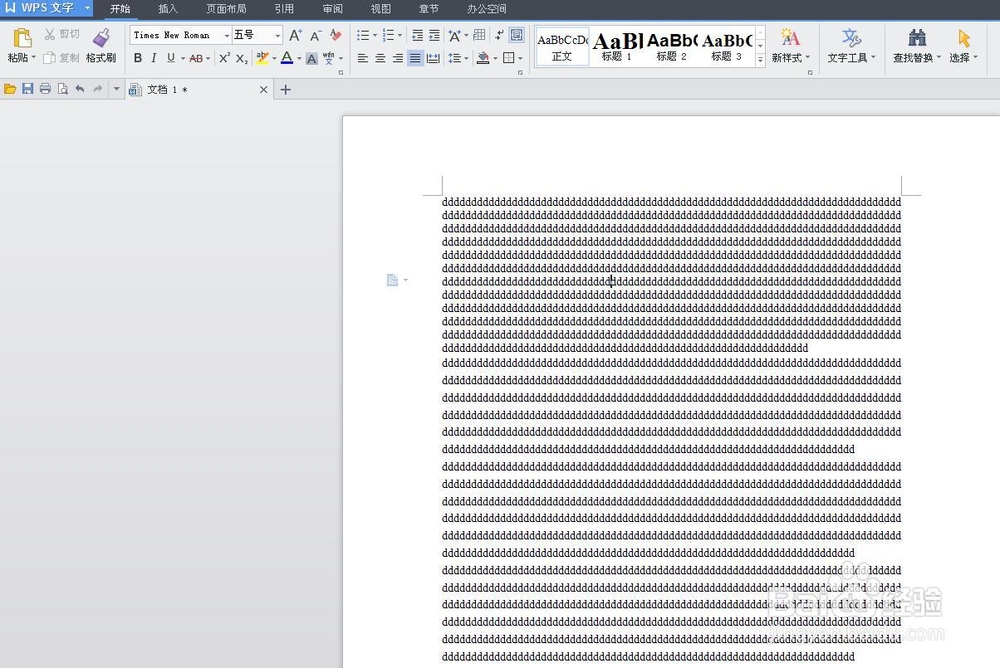
Task: Apply the 标题 3 heading style
Action: [x=726, y=47]
